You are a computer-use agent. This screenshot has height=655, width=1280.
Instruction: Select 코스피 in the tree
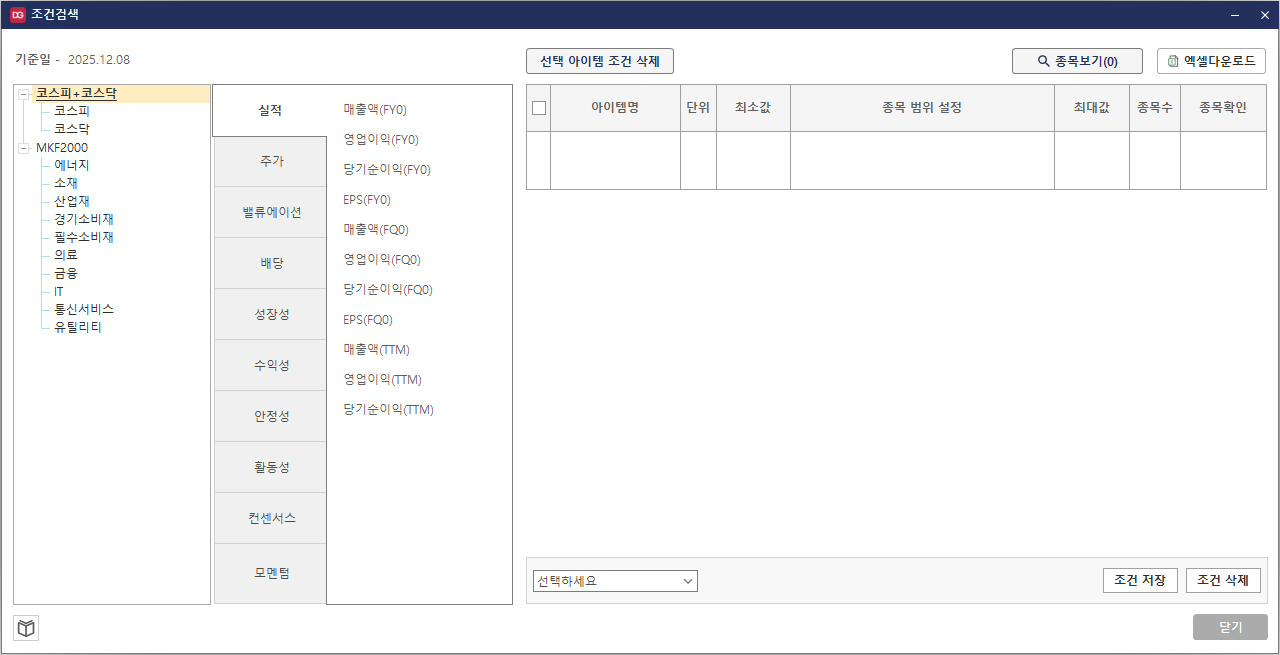(71, 111)
